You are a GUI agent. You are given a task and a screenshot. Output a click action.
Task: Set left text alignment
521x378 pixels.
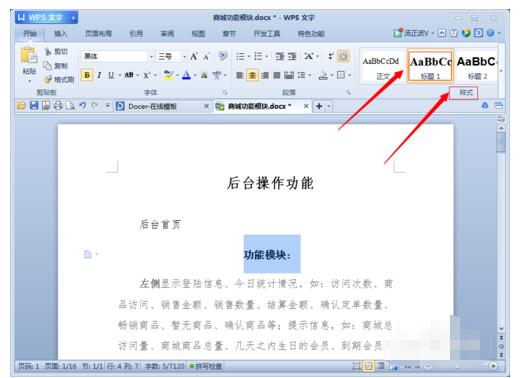(240, 75)
